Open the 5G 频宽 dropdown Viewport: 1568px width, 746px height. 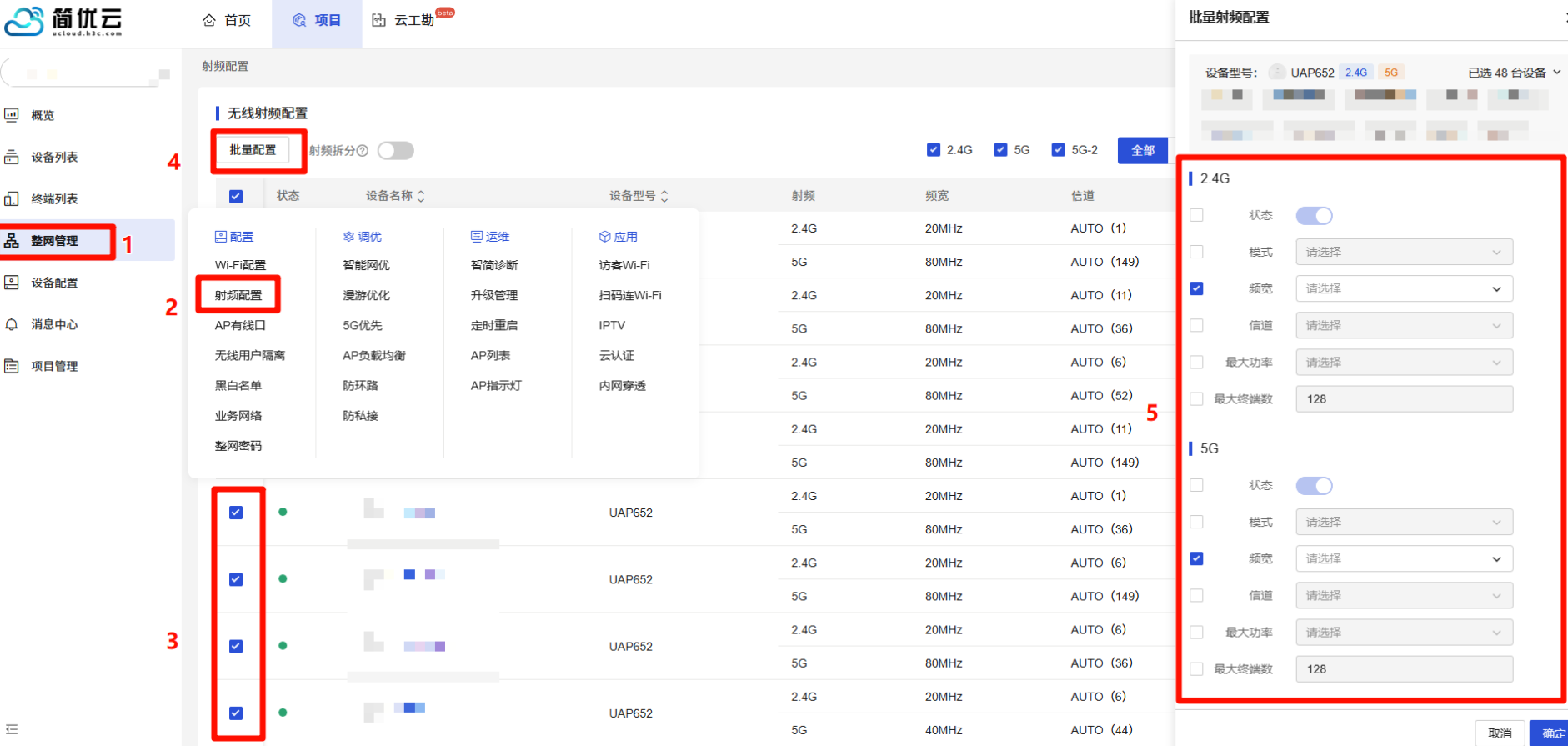click(1404, 559)
